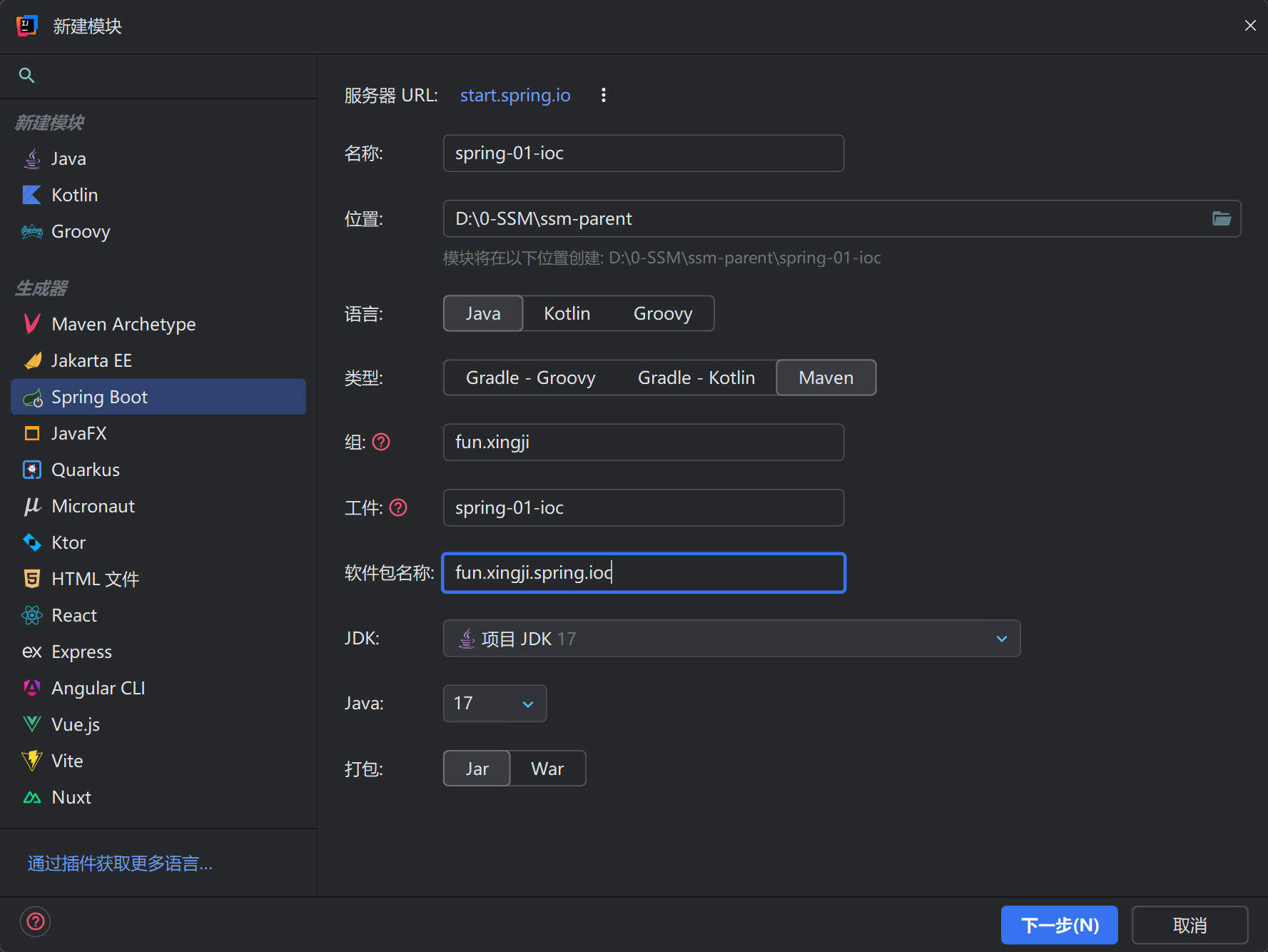
Task: Click the help icon next to 工件 label
Action: (398, 508)
